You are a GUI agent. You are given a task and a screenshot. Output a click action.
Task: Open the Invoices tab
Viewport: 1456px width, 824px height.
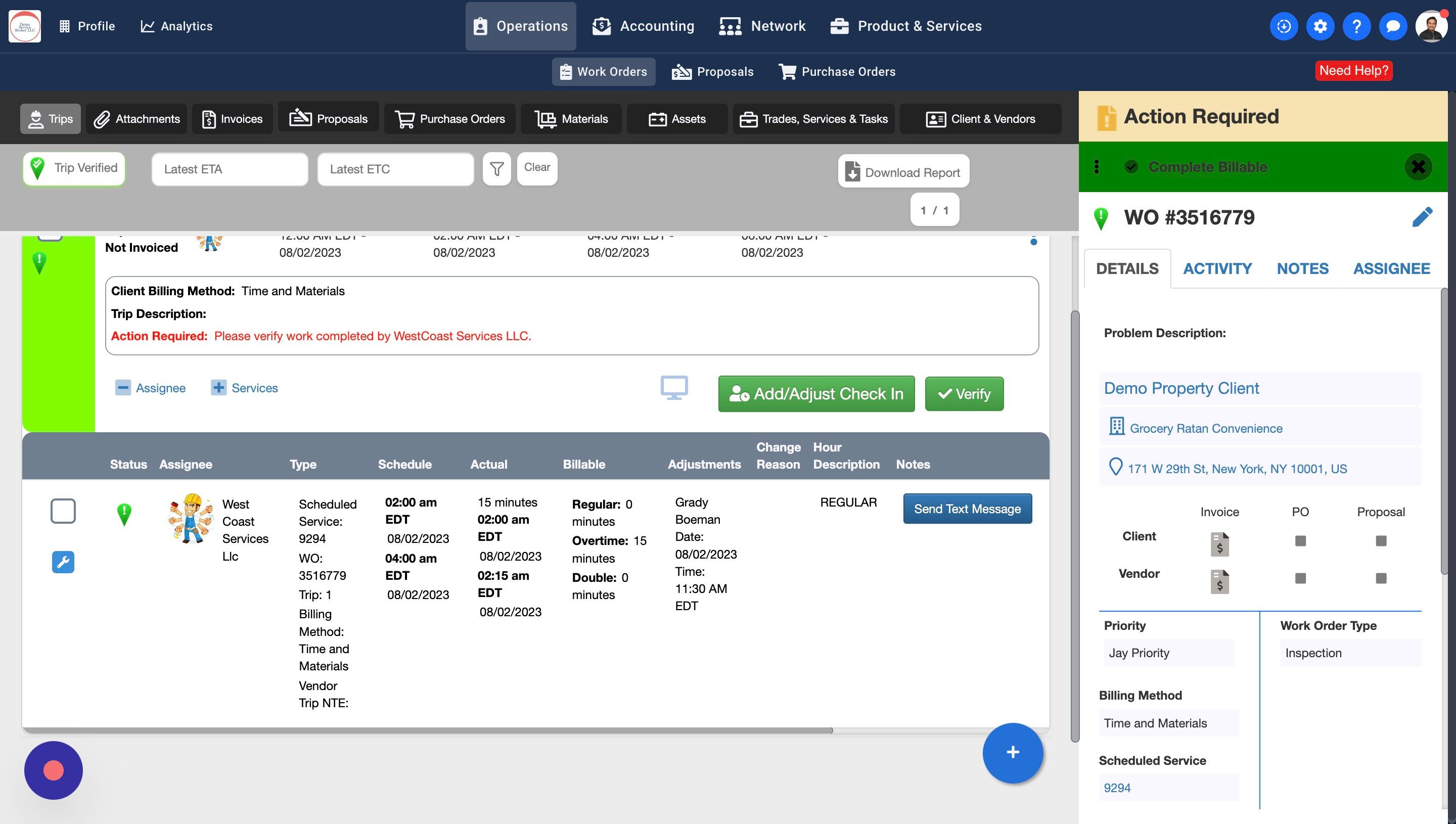[232, 119]
